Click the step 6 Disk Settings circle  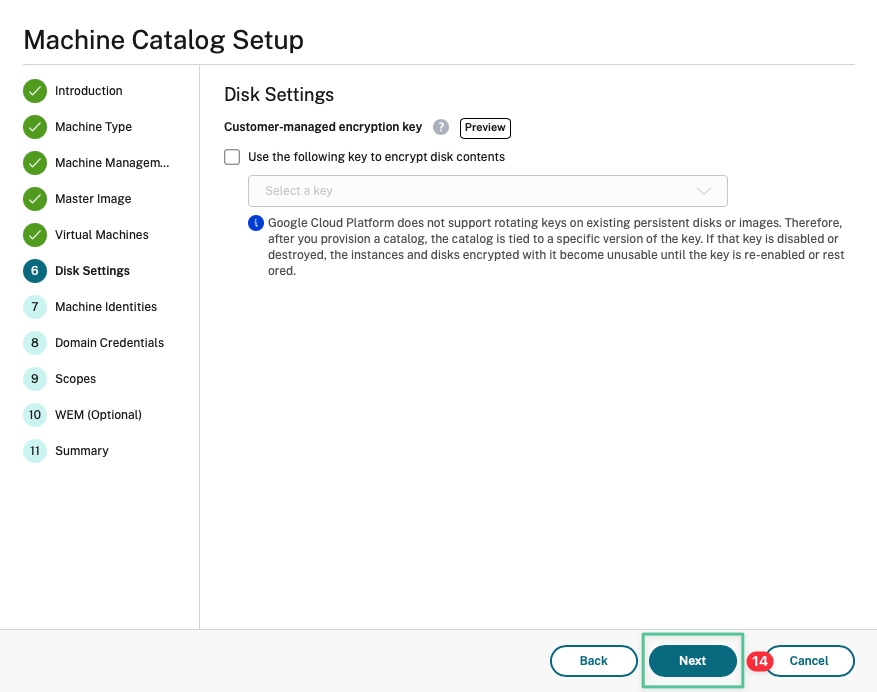coord(35,271)
